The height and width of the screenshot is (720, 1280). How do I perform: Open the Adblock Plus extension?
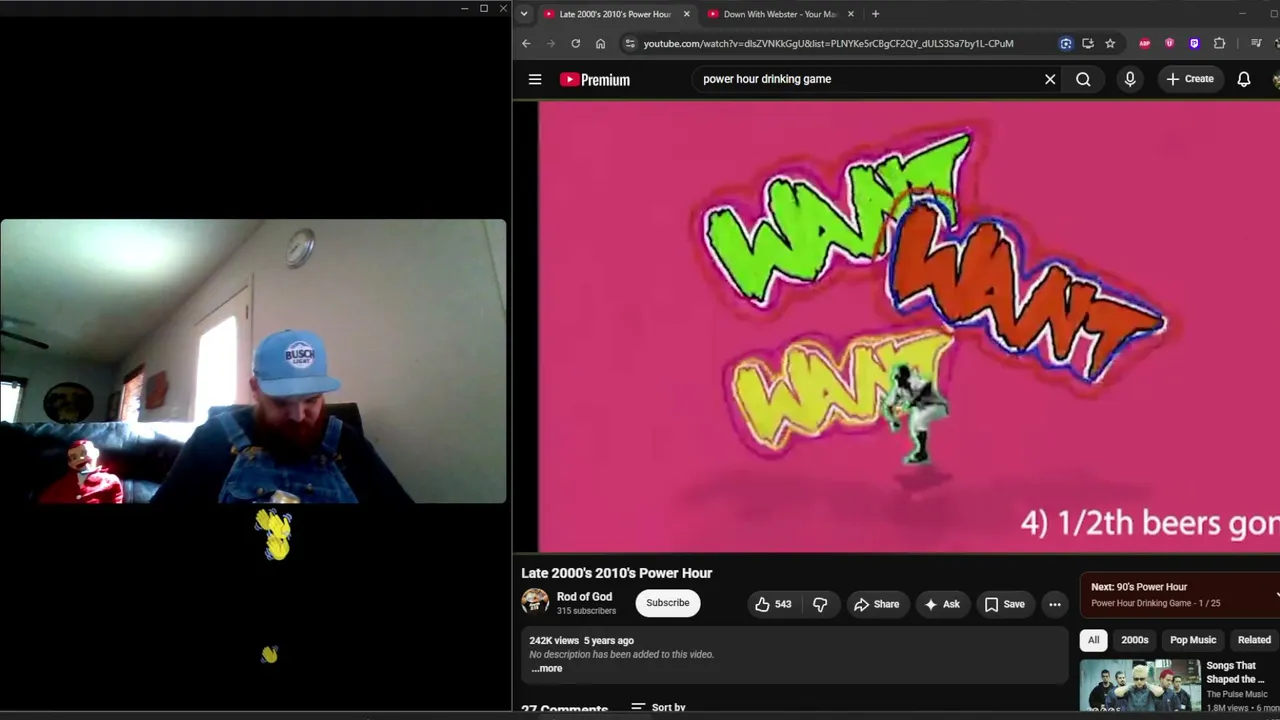click(x=1145, y=43)
